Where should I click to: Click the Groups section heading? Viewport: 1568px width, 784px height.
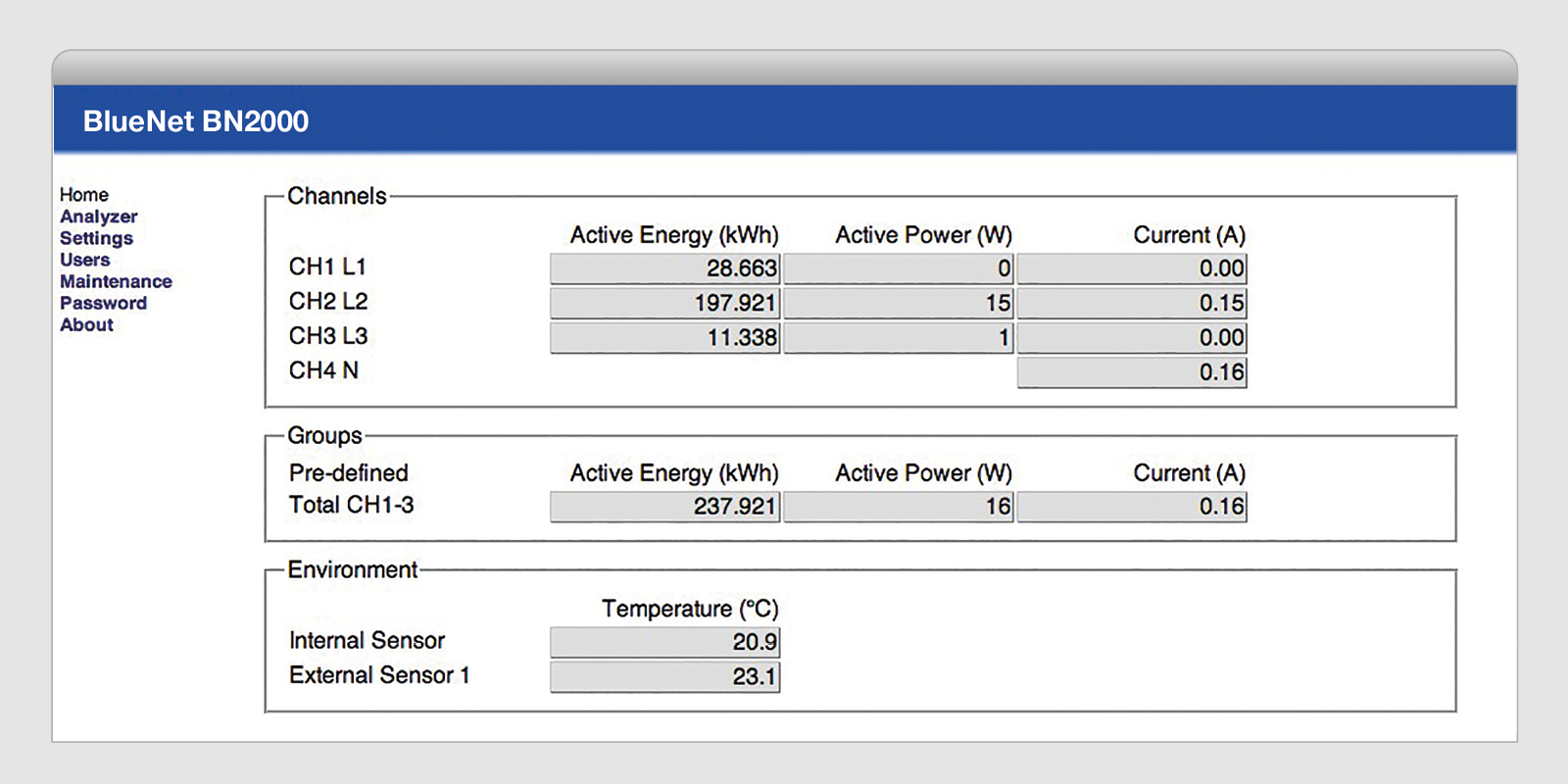pyautogui.click(x=324, y=435)
